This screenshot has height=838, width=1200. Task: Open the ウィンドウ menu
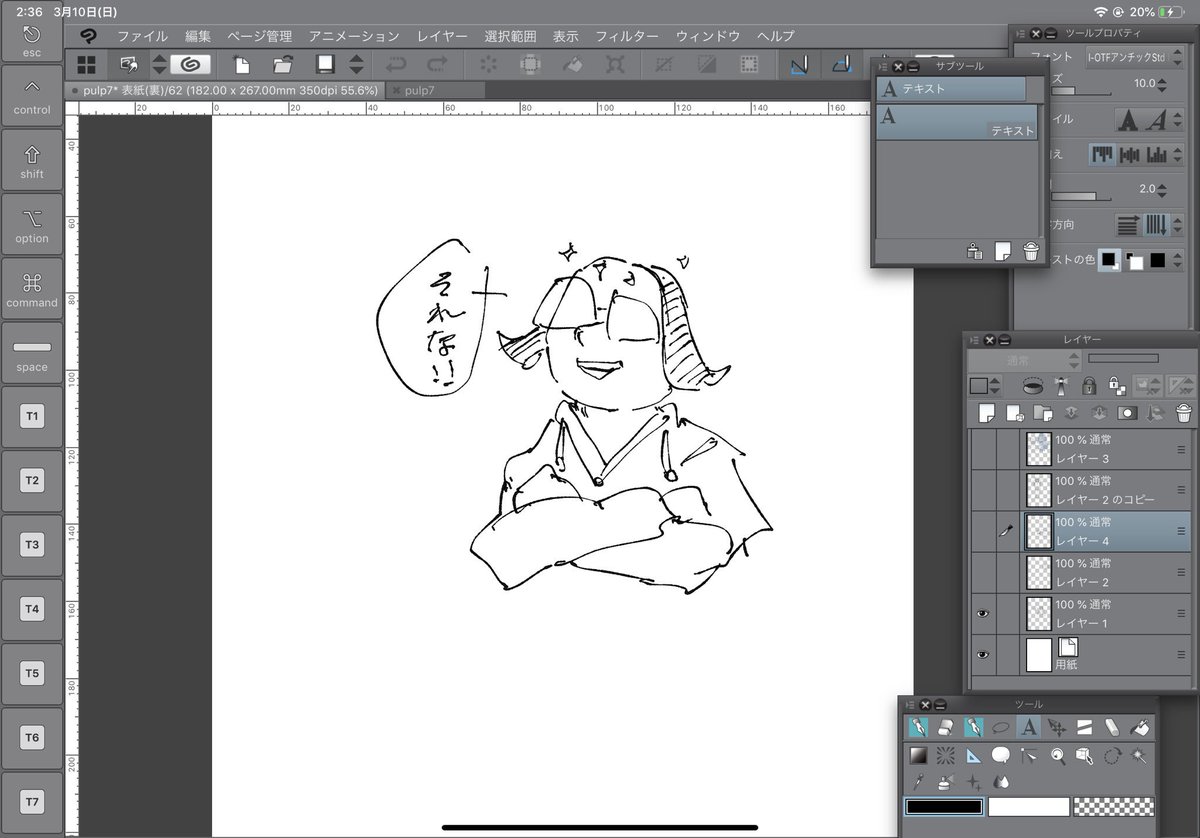(708, 36)
